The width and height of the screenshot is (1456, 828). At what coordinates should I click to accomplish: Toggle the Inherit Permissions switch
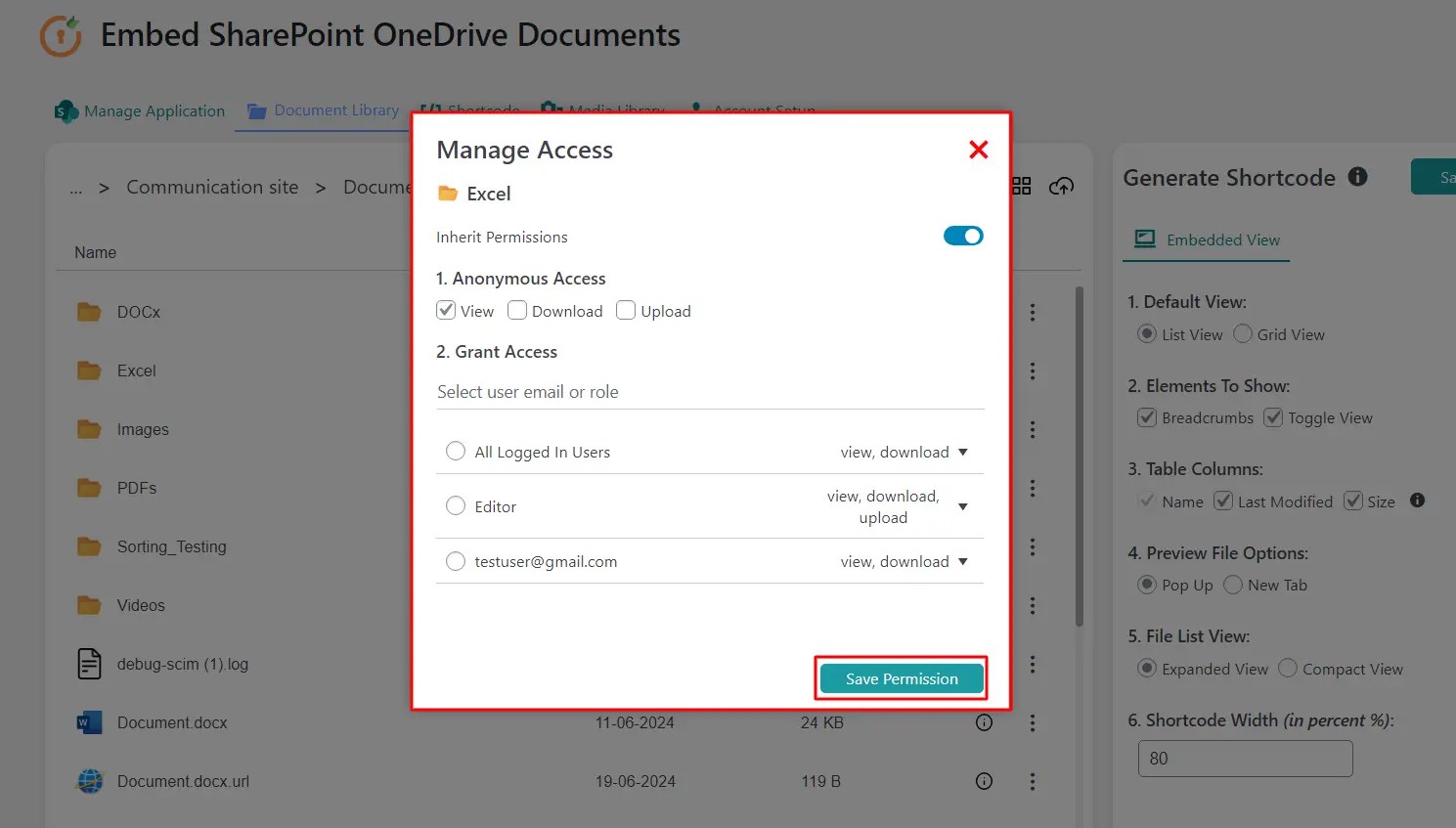coord(963,236)
